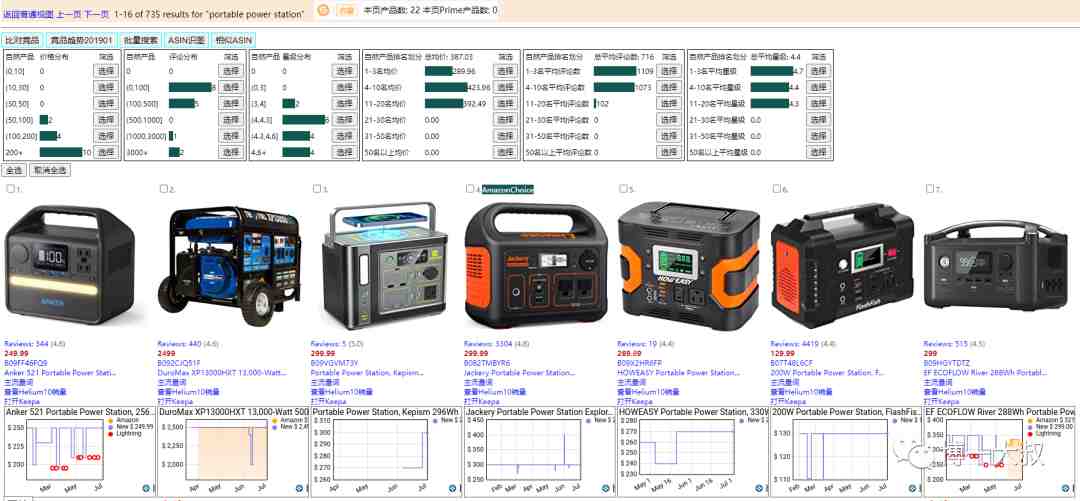Click 选择 beside average price 289.96

[506, 71]
